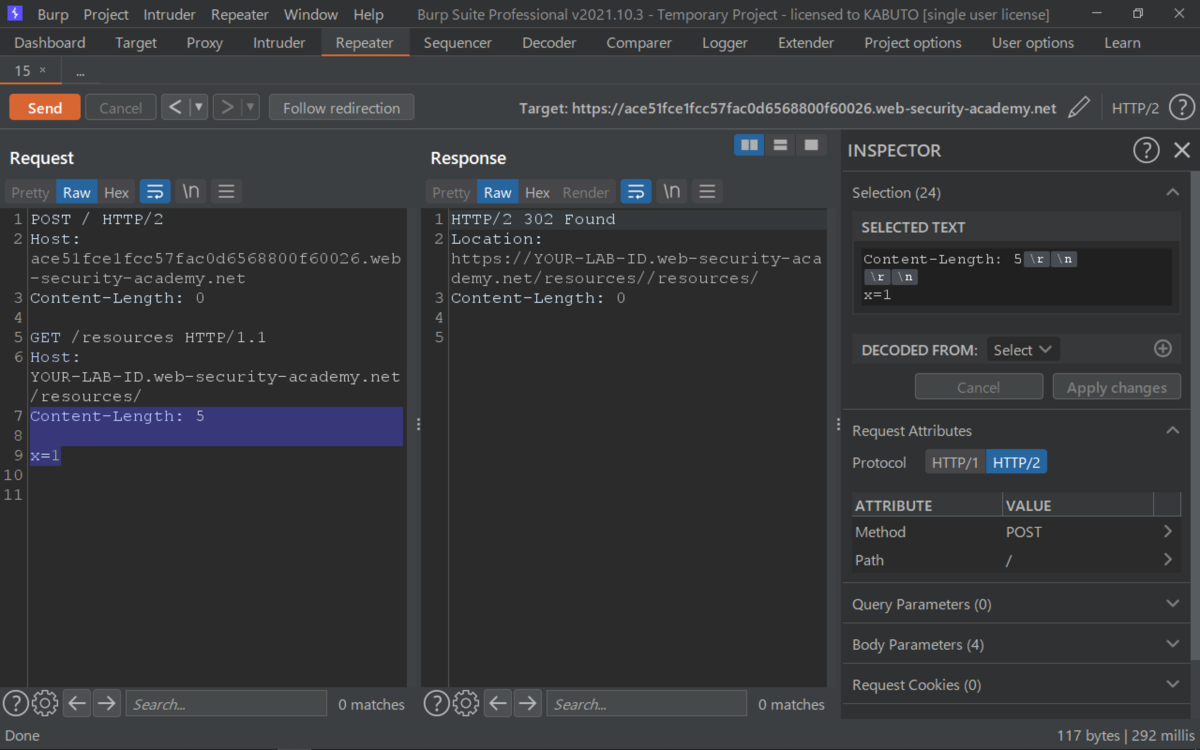Focus the Request search field
Screen dimensions: 1200x750
[x=227, y=704]
